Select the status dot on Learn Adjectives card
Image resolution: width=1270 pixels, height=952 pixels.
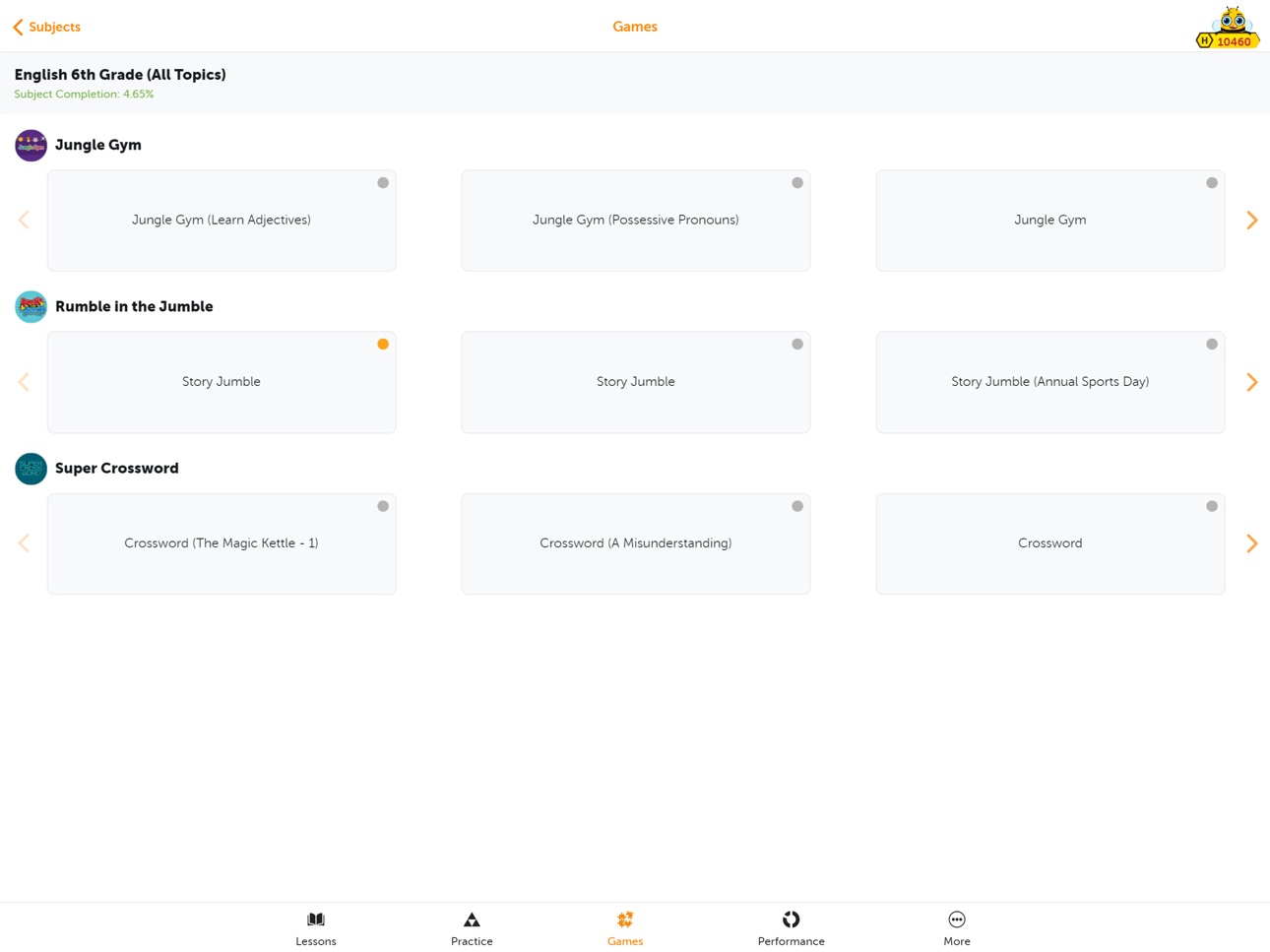pos(383,183)
